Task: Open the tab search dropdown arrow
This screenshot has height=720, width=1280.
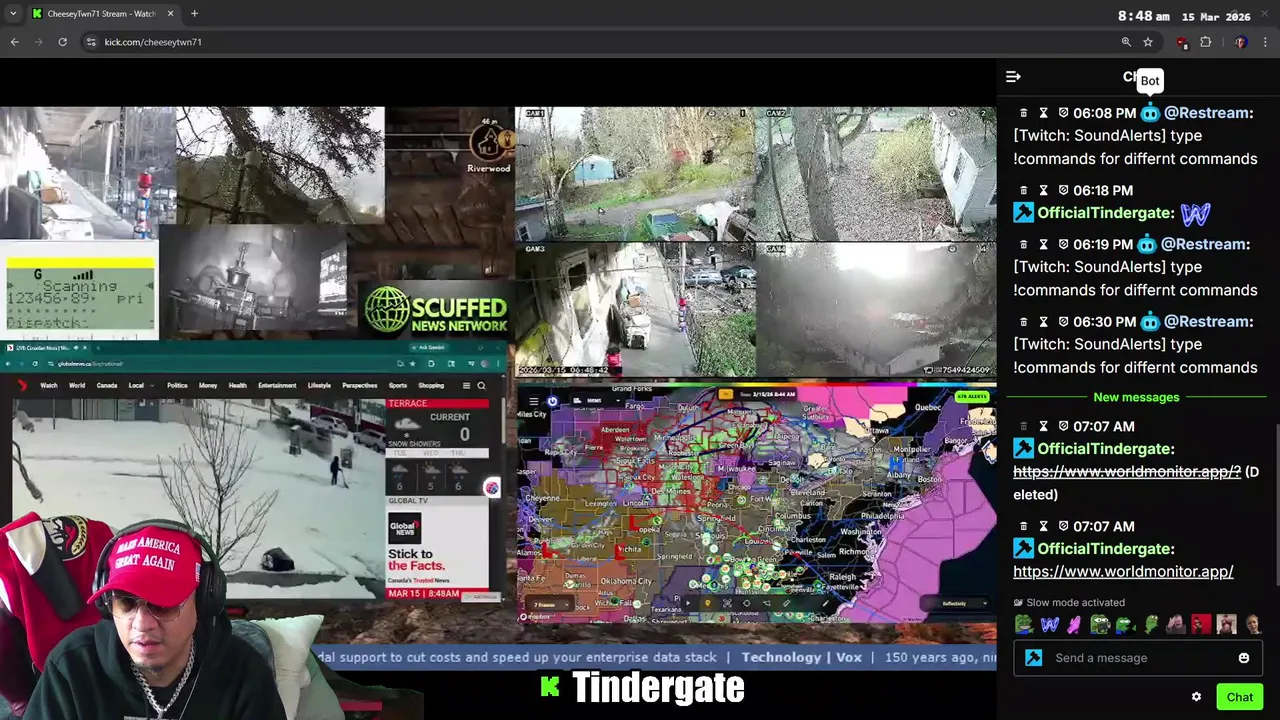Action: coord(12,14)
